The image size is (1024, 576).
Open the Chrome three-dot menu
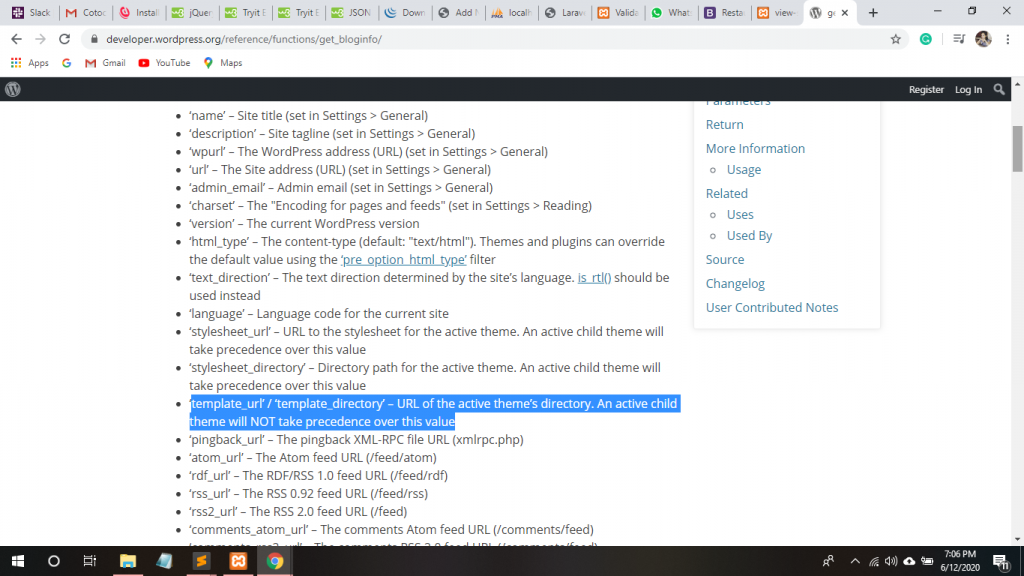tap(1008, 39)
